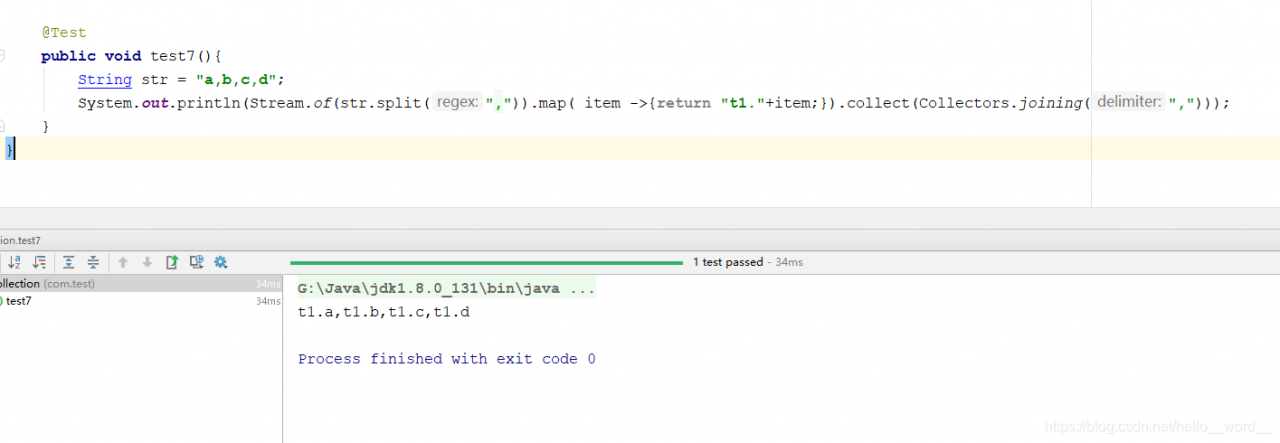Sort test results by duration

pos(40,262)
